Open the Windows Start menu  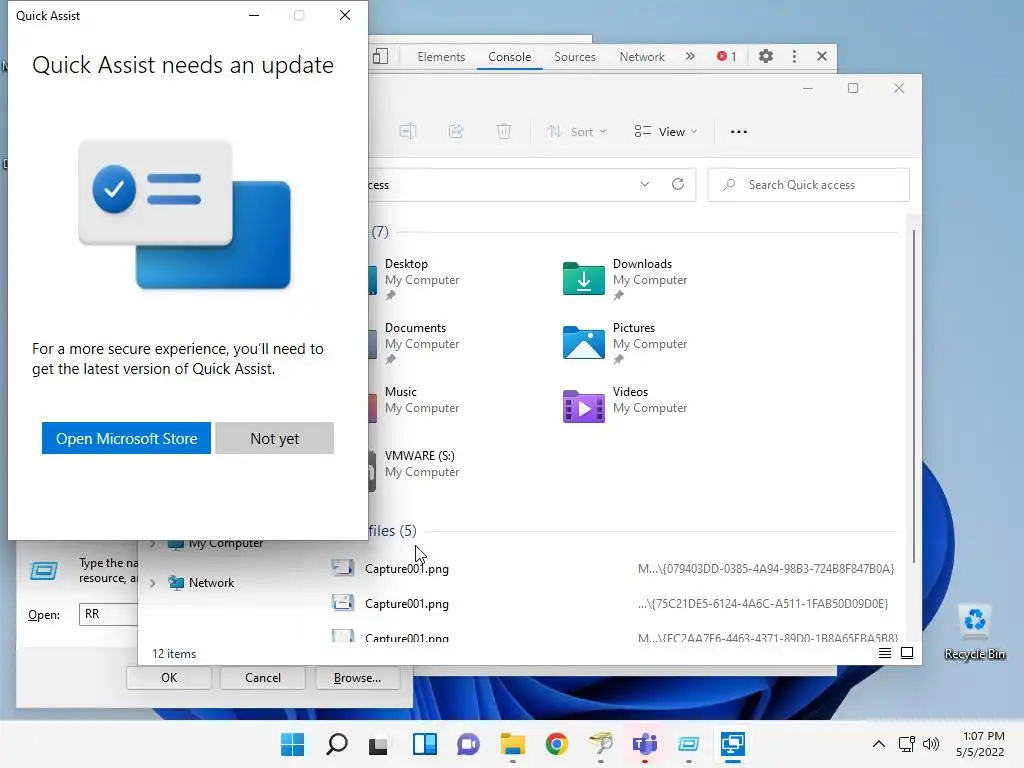[292, 744]
